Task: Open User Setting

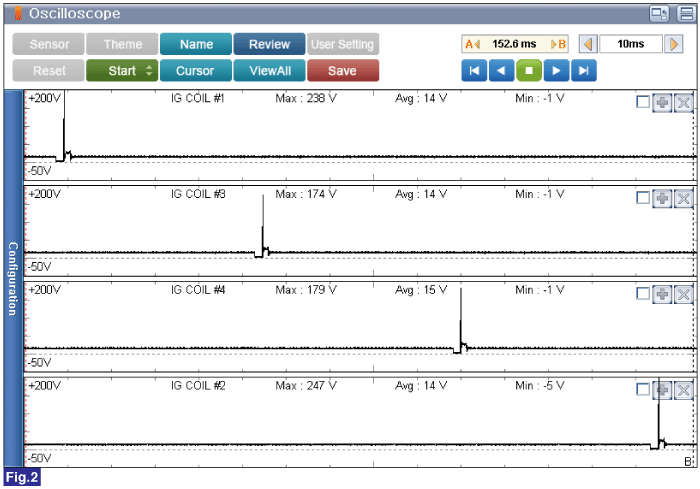Action: click(x=343, y=44)
